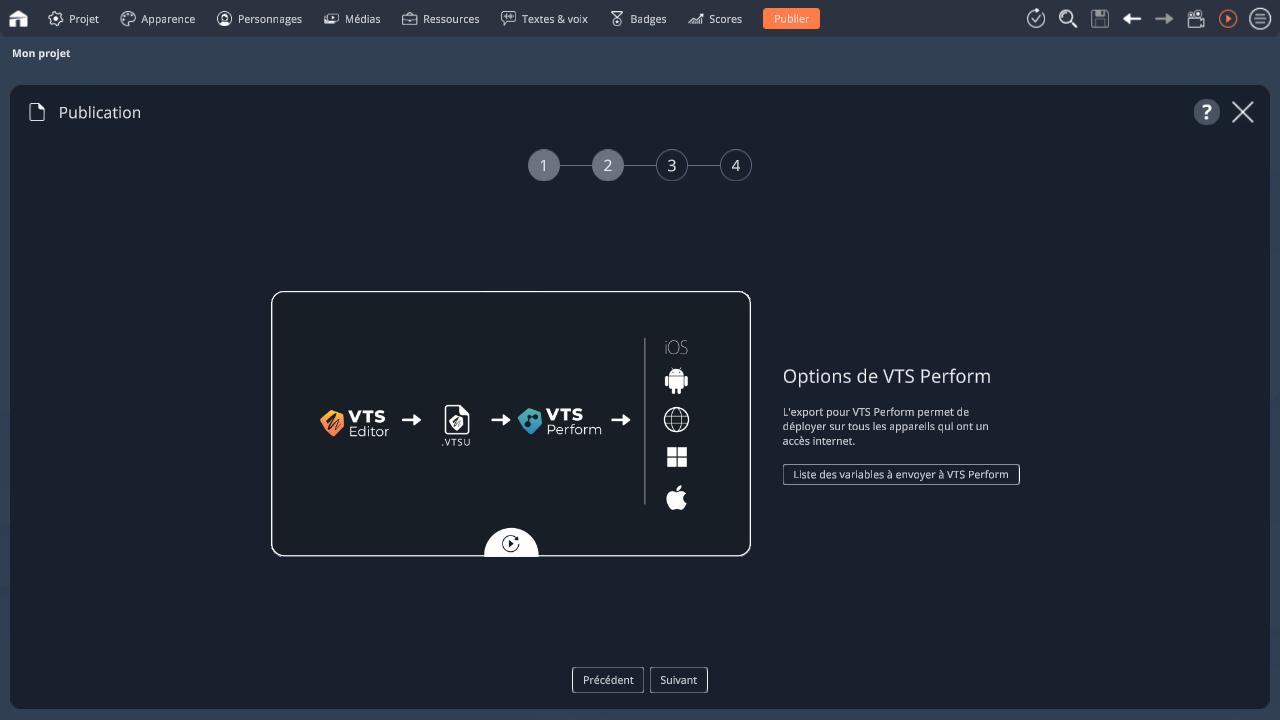Open the Scores menu
Viewport: 1280px width, 720px height.
tap(715, 18)
